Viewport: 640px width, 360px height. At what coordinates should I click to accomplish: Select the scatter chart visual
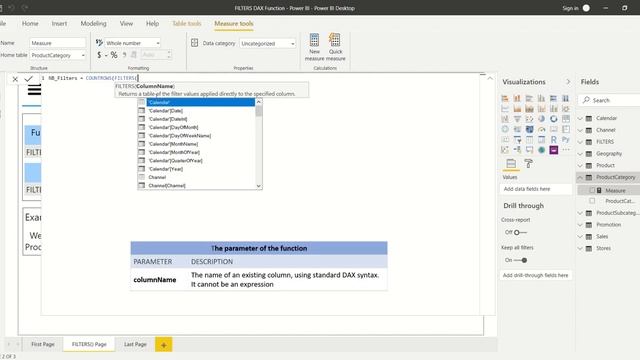(529, 119)
